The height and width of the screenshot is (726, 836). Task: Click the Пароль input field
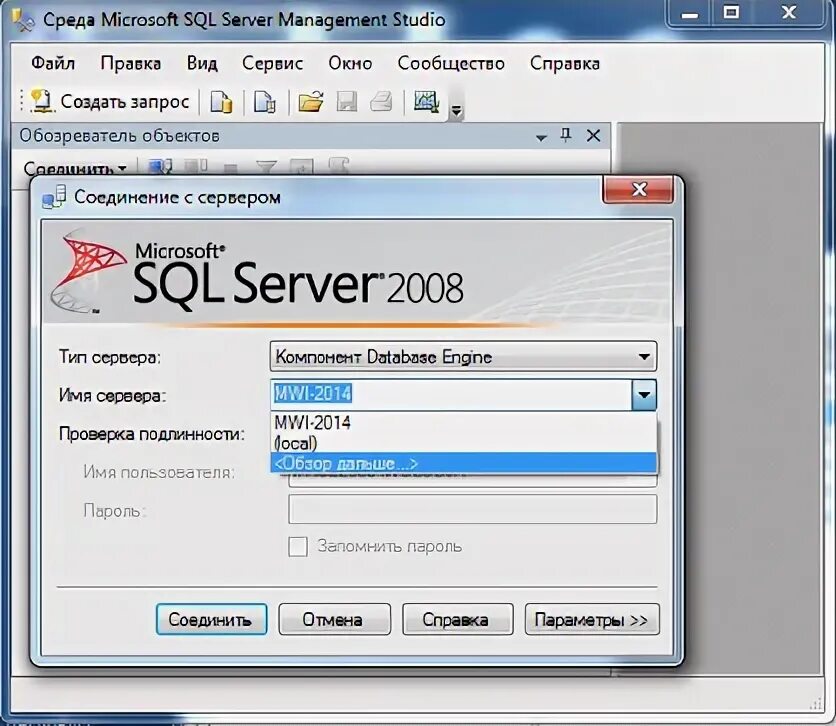point(472,510)
